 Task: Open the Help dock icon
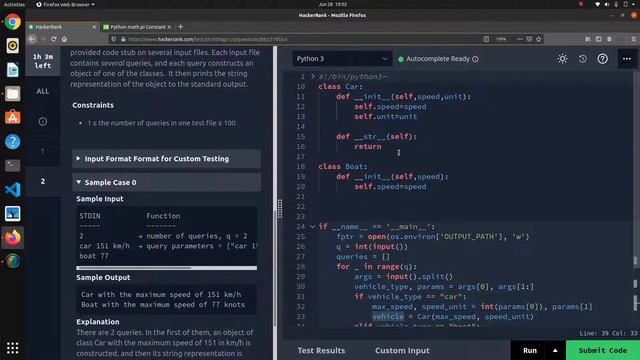click(13, 142)
